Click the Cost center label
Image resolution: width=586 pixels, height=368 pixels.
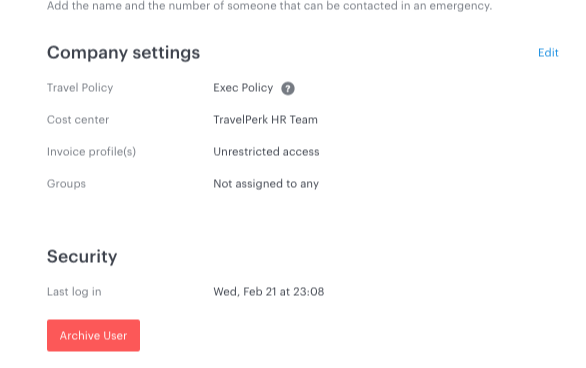[x=78, y=120]
